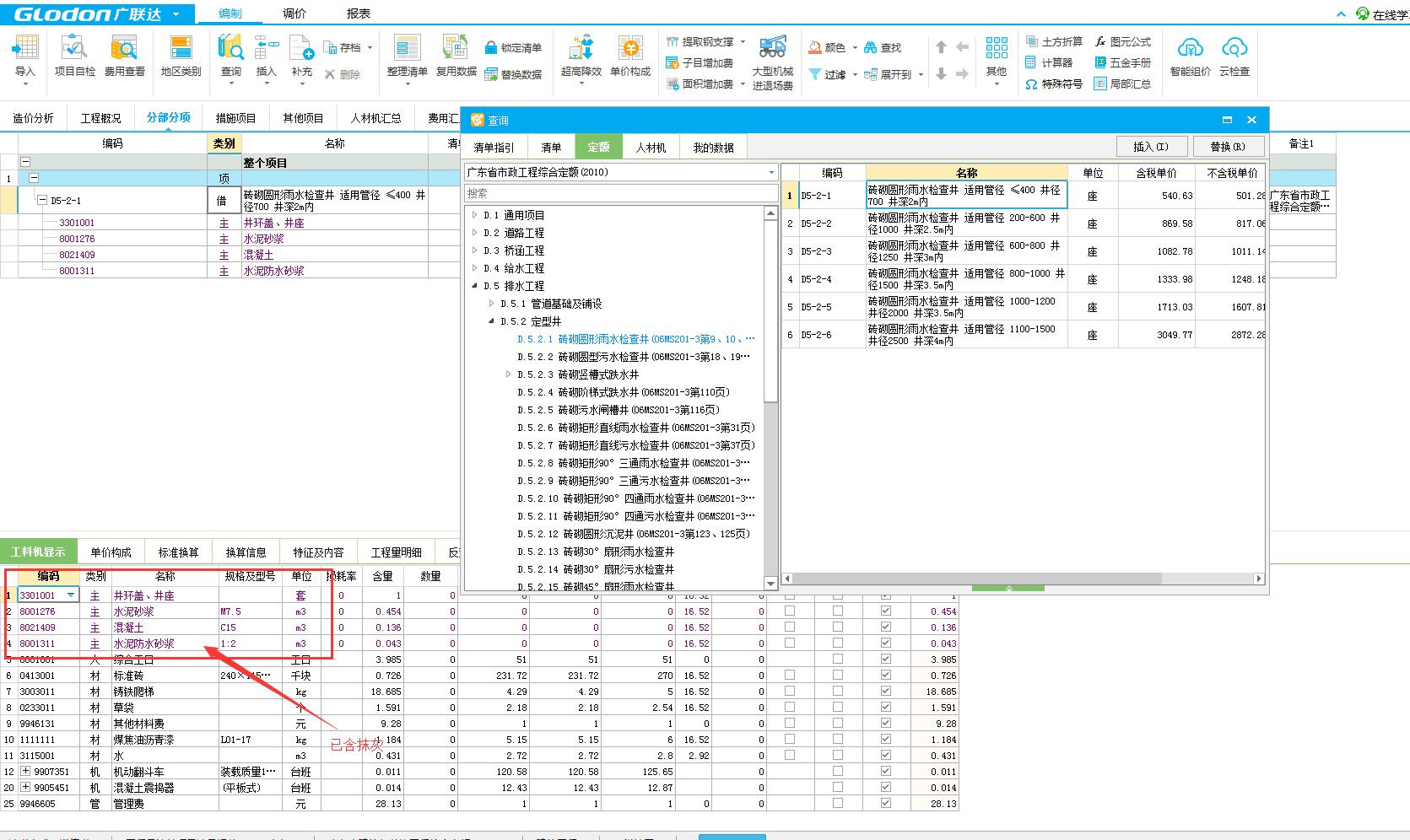Collapse the D.5.2 定型井 node
This screenshot has width=1410, height=840.
click(492, 321)
